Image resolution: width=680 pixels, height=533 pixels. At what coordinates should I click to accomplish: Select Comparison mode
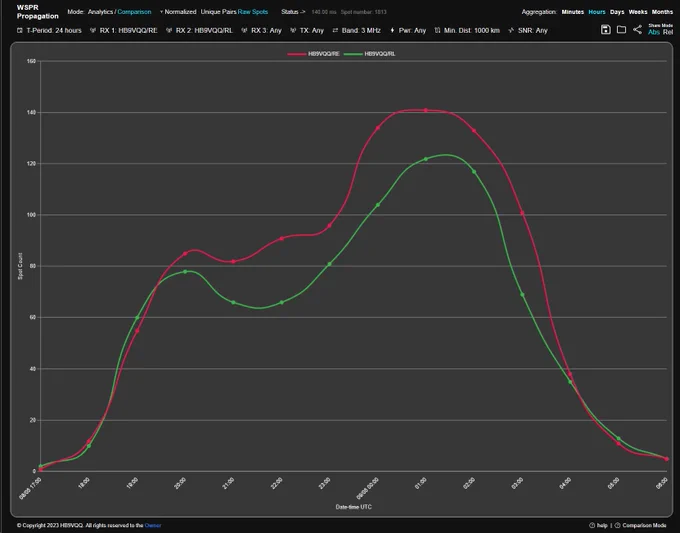coord(134,12)
